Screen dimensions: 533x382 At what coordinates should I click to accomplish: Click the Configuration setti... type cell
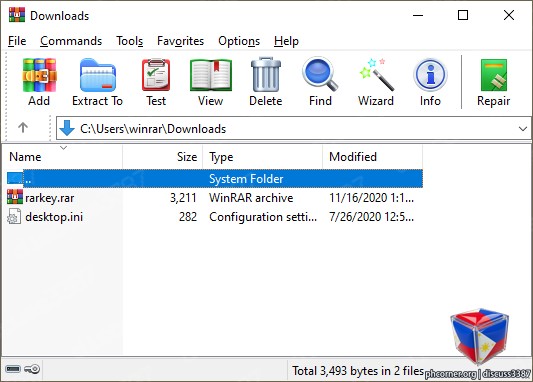(x=263, y=217)
